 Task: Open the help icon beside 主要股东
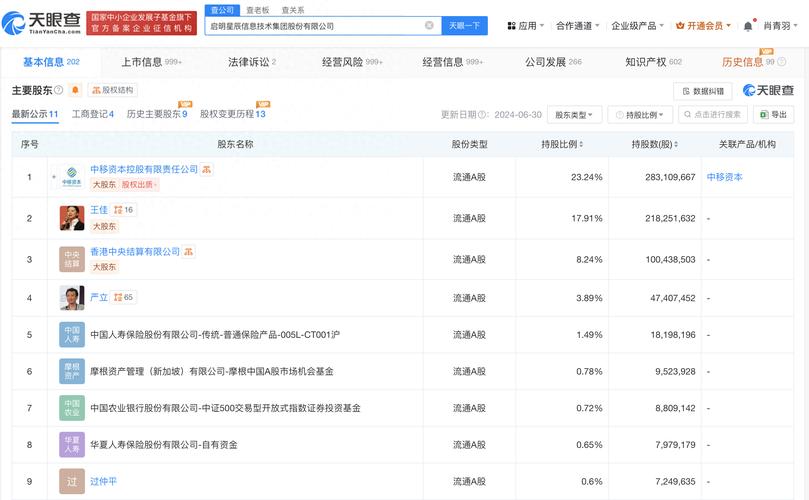(x=58, y=90)
